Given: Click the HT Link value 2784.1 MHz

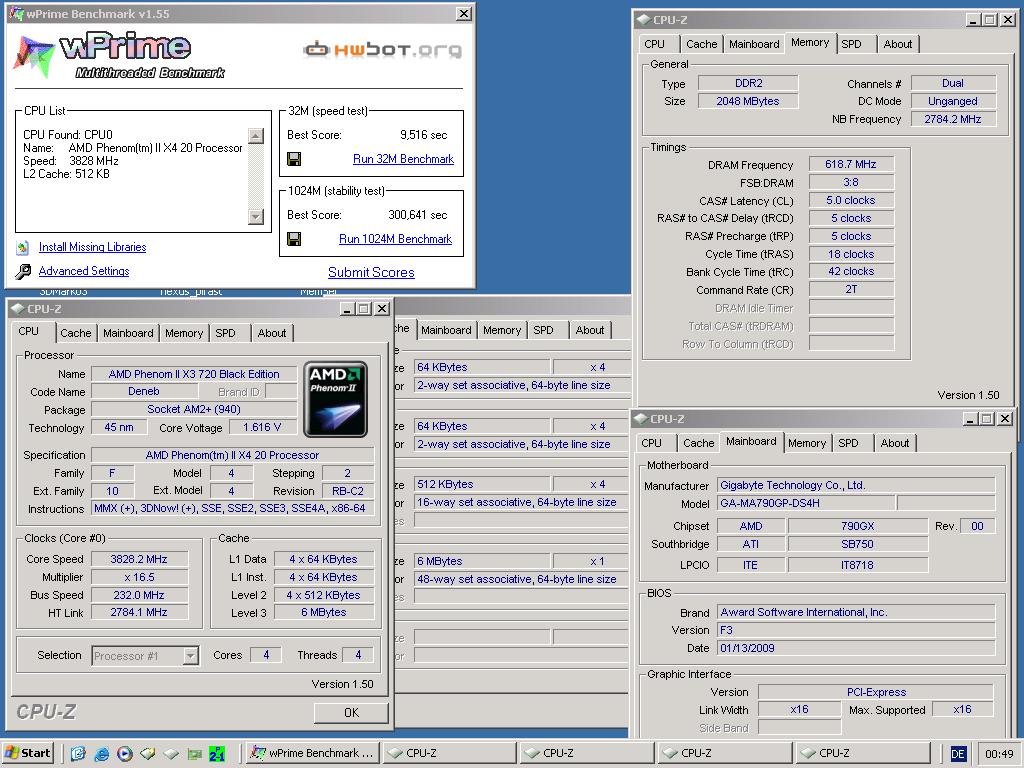Looking at the screenshot, I should [139, 613].
